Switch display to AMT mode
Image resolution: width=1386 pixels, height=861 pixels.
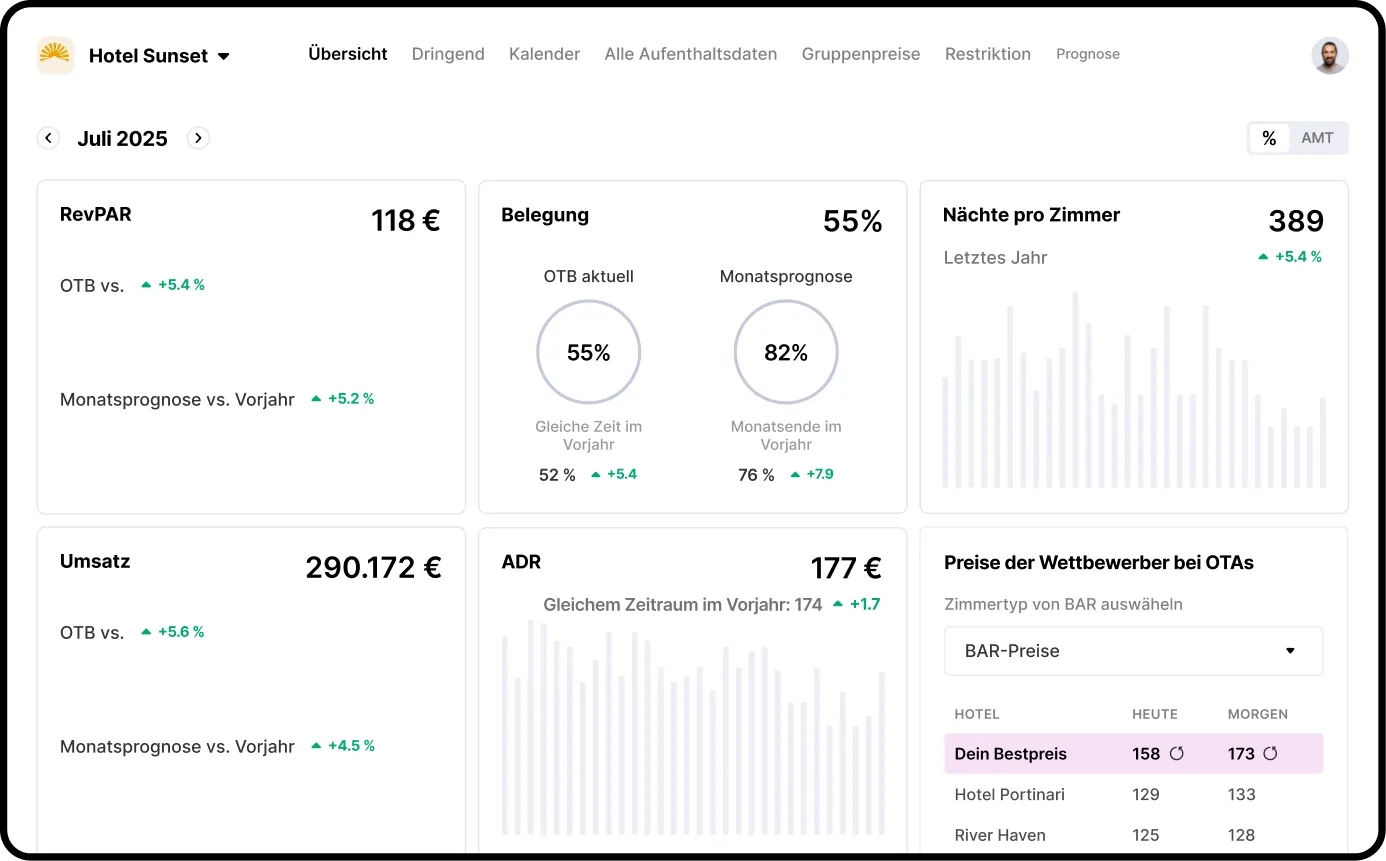tap(1317, 138)
